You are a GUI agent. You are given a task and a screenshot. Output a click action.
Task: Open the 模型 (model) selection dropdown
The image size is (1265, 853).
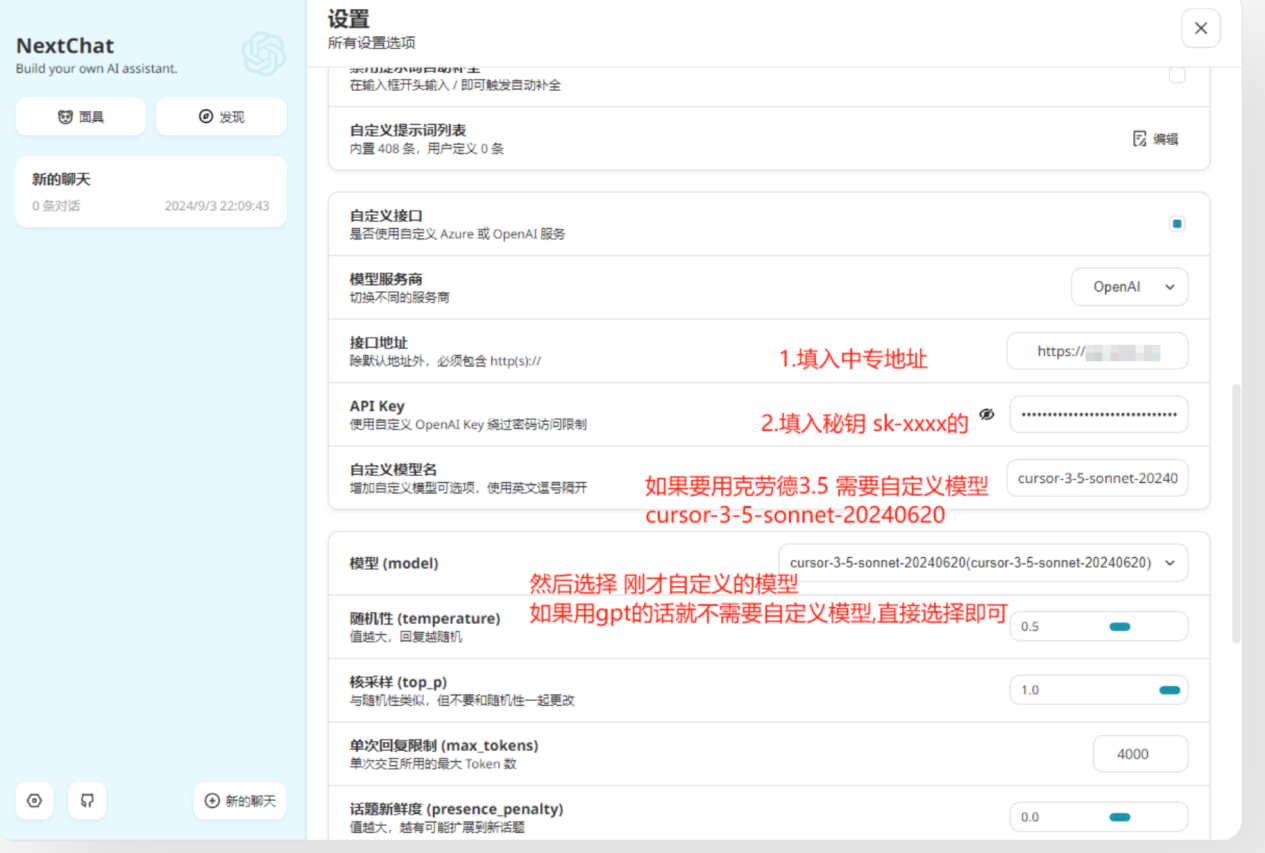(983, 563)
